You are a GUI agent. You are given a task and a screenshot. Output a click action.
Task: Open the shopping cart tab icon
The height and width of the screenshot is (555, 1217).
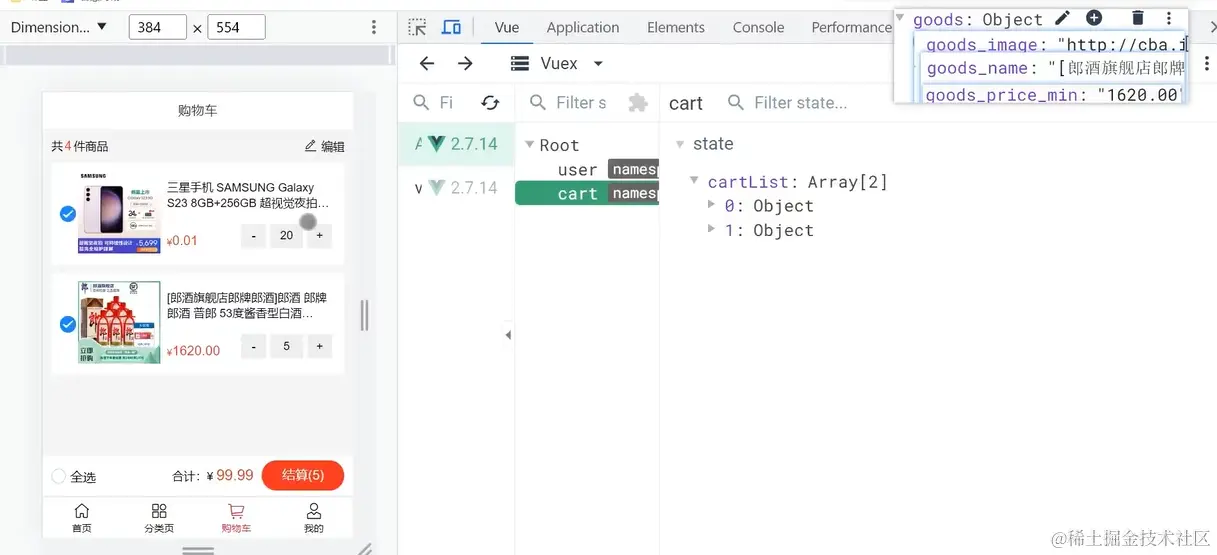click(x=236, y=511)
